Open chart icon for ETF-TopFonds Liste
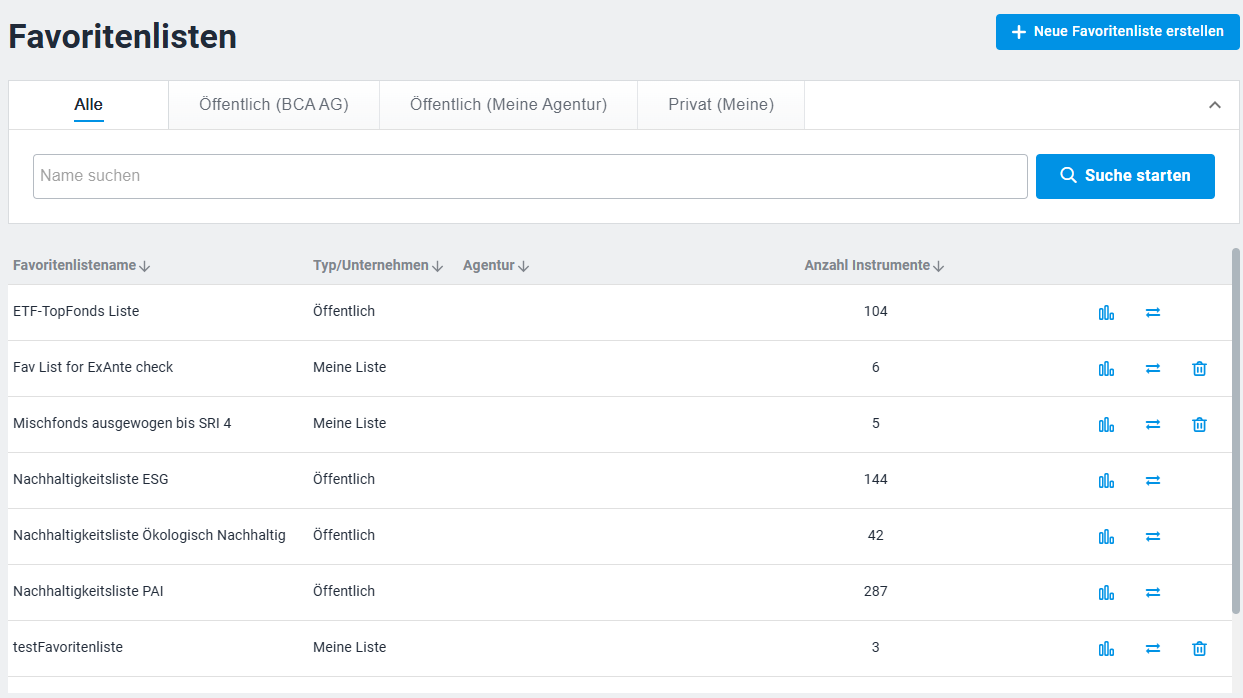Viewport: 1243px width, 698px height. tap(1106, 312)
